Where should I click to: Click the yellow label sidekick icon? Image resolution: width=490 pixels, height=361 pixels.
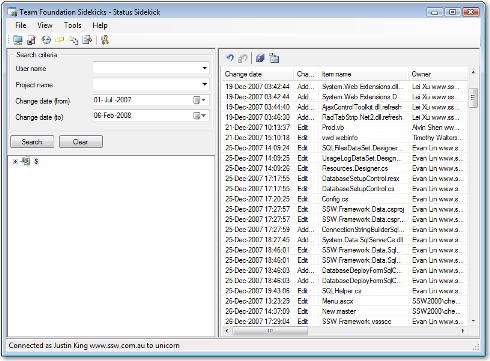tap(59, 40)
